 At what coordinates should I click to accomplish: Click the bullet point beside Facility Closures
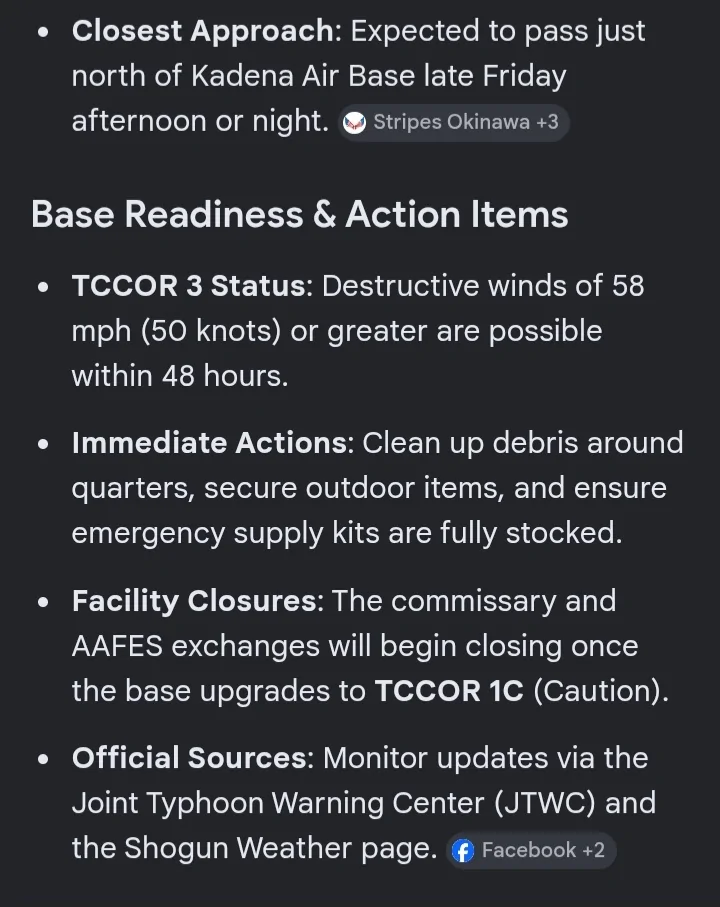tap(43, 602)
